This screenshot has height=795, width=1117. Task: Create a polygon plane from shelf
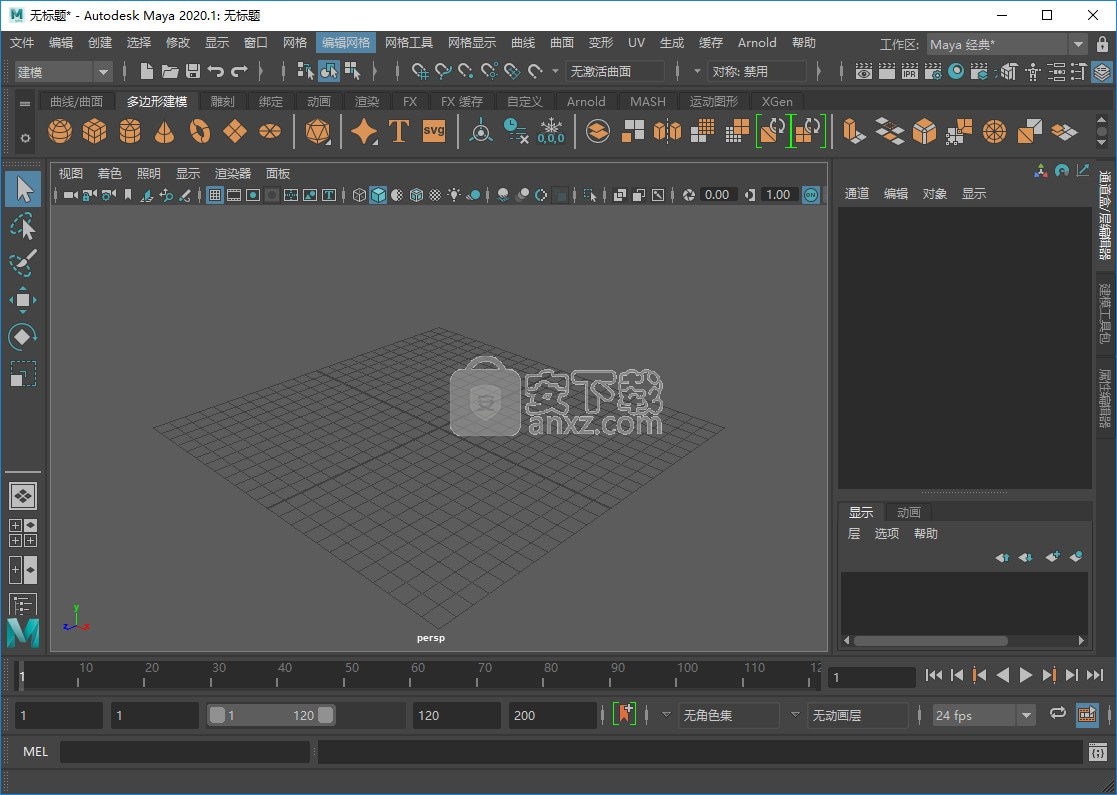point(235,131)
